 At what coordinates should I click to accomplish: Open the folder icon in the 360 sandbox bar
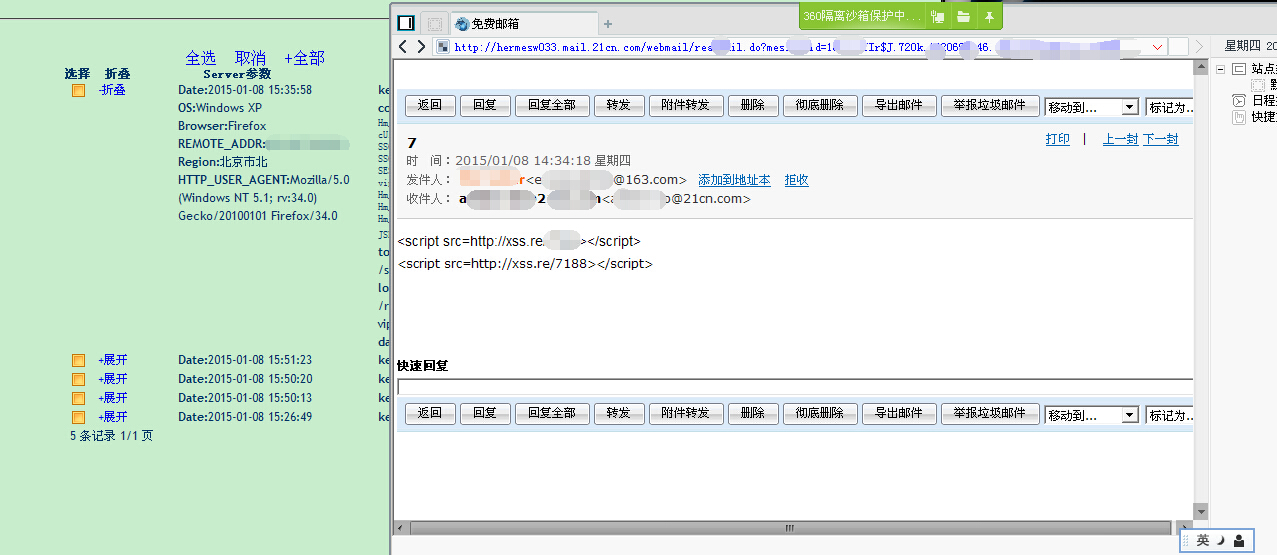(963, 16)
